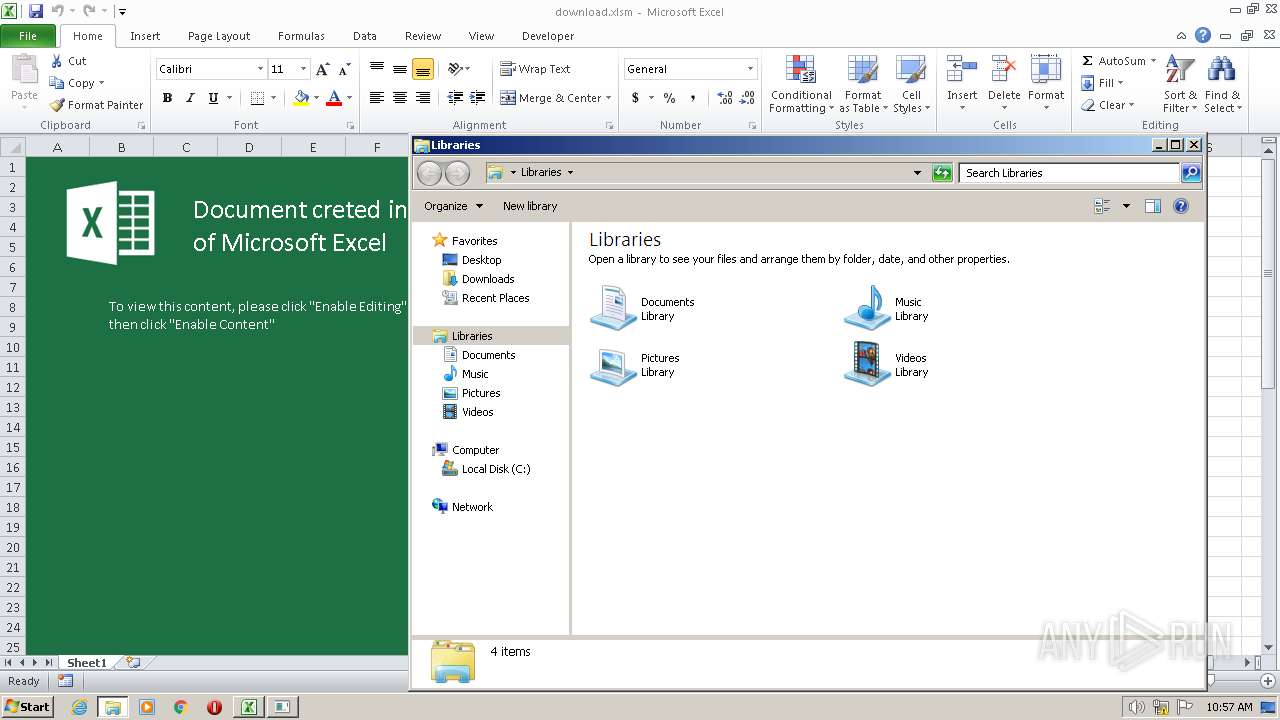
Task: Click the Windows Start button
Action: (27, 706)
